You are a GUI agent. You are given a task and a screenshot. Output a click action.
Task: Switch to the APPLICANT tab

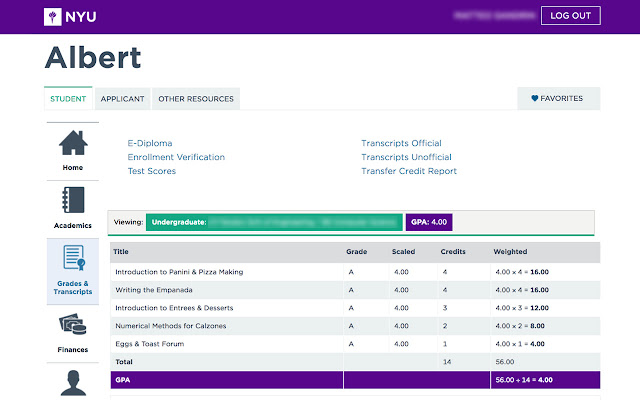(122, 99)
